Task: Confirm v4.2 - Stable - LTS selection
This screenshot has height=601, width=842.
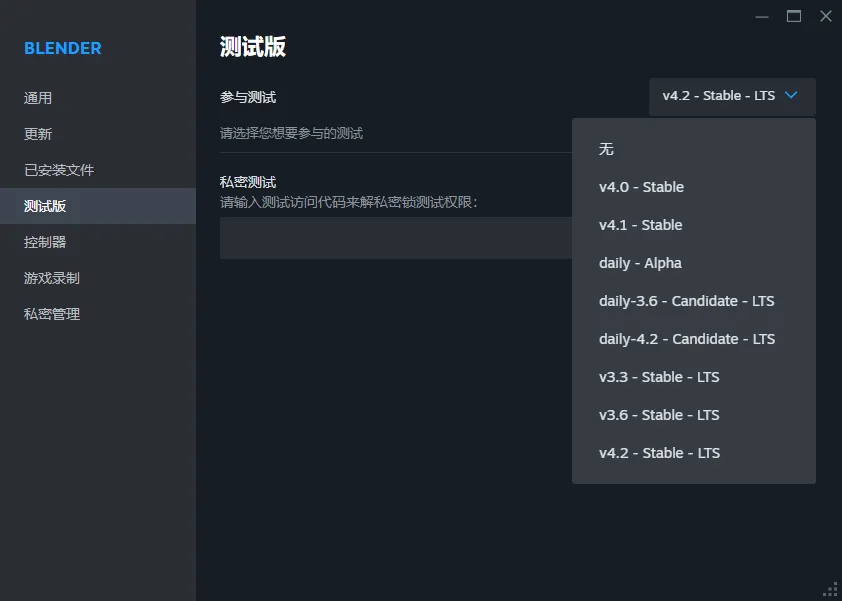Action: pyautogui.click(x=659, y=452)
